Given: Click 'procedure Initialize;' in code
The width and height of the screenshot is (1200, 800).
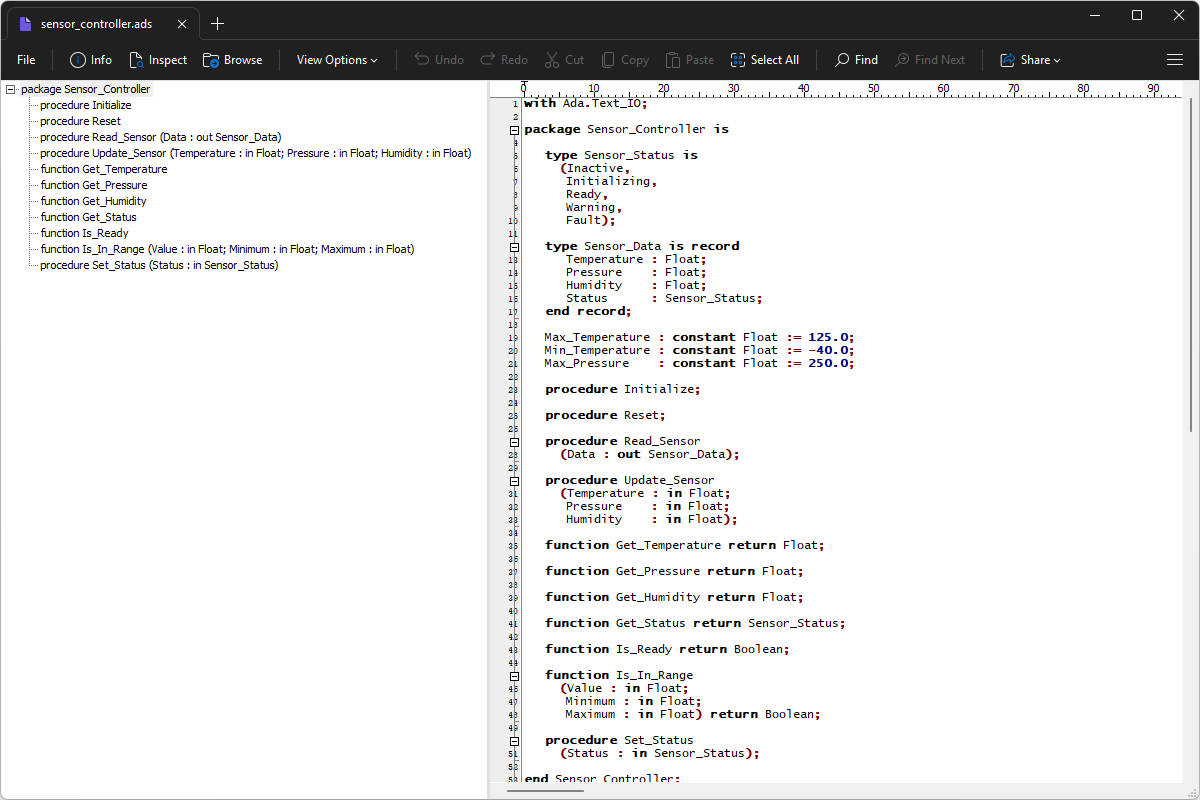Looking at the screenshot, I should 623,389.
